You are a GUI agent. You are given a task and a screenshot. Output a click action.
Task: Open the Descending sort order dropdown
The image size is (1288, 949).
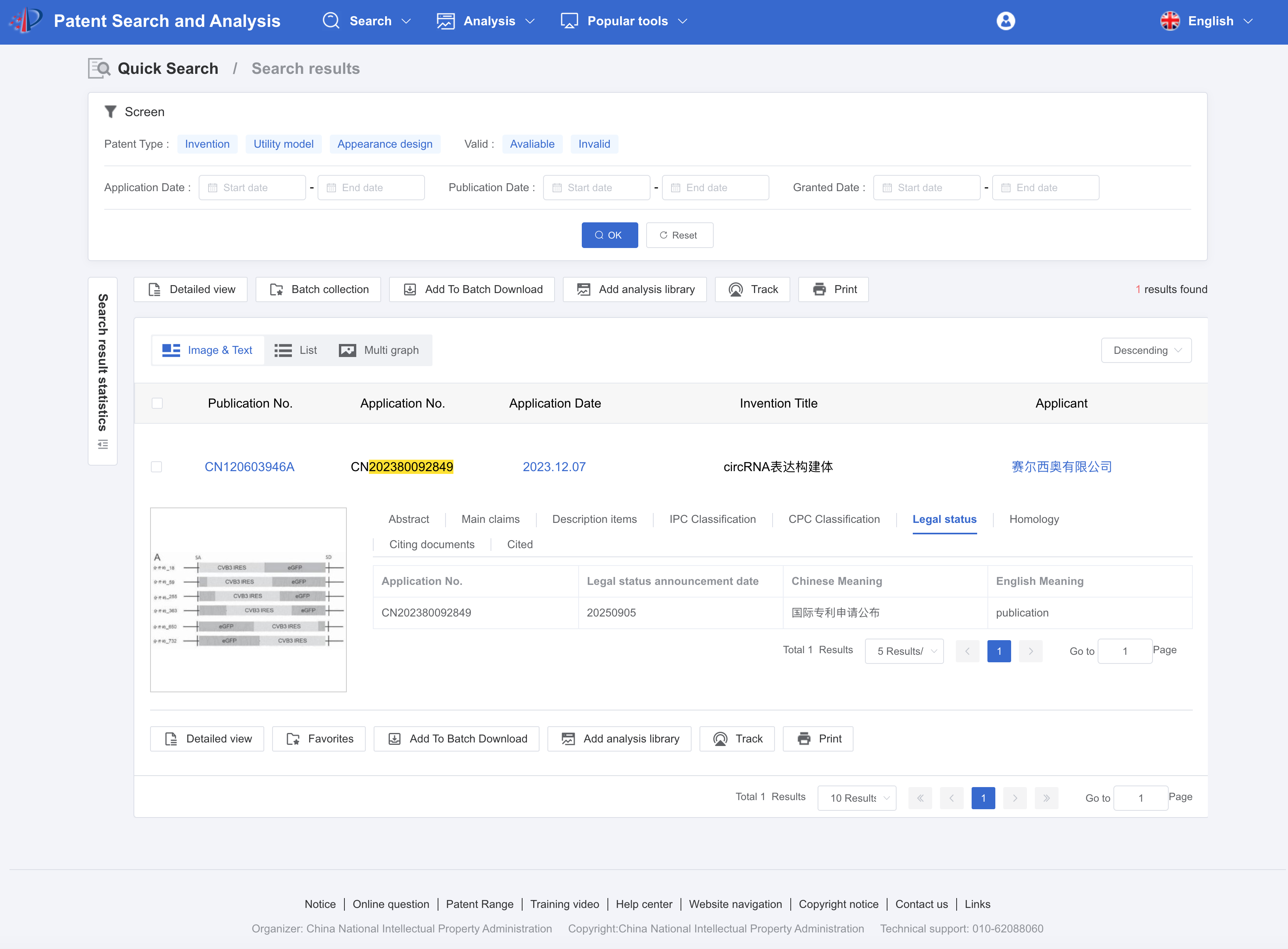(x=1145, y=350)
